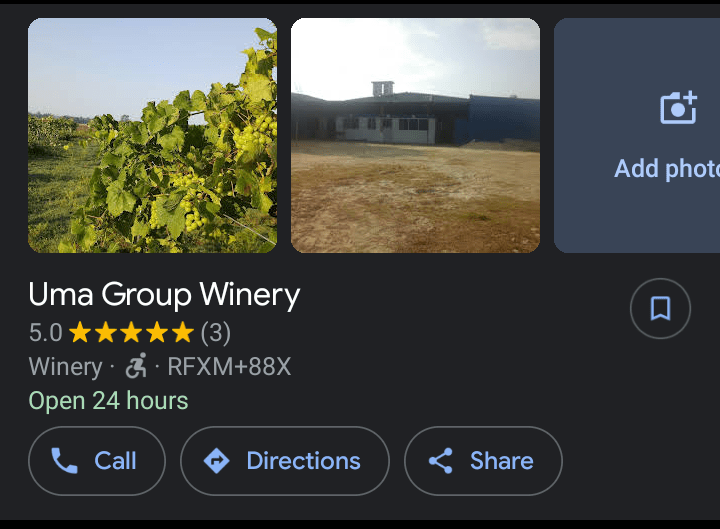
Task: Click the Directions button label
Action: (304, 461)
